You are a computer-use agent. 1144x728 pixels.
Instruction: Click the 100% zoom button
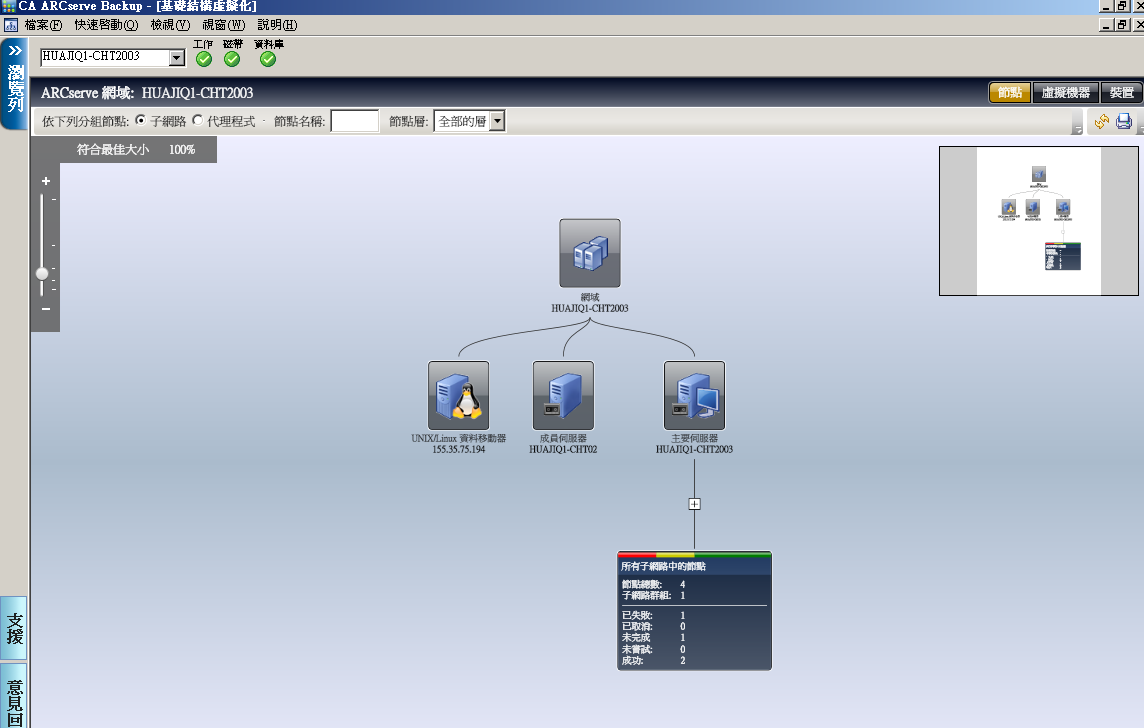coord(182,150)
